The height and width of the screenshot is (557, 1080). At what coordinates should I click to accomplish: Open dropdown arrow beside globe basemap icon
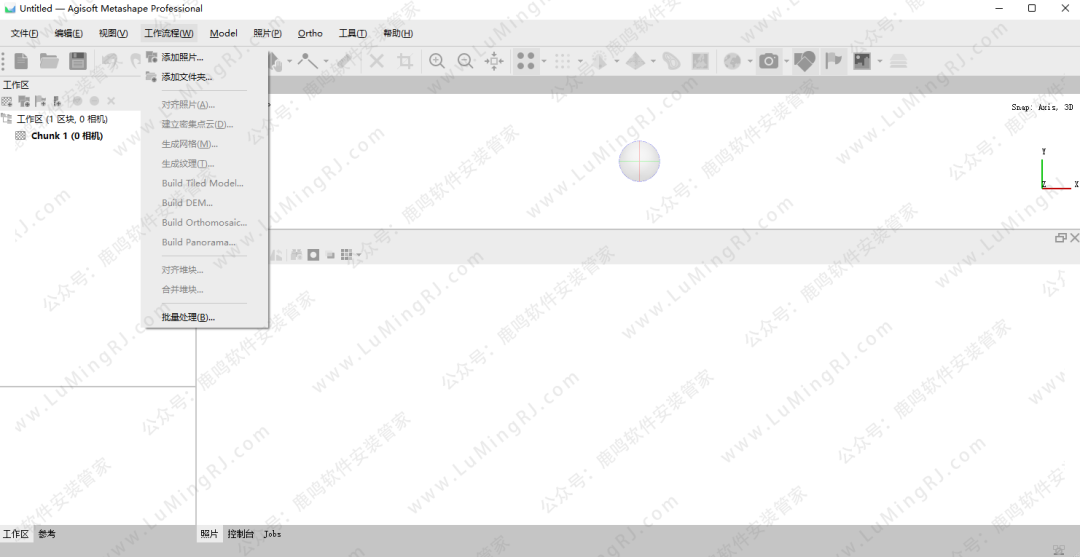pos(750,61)
